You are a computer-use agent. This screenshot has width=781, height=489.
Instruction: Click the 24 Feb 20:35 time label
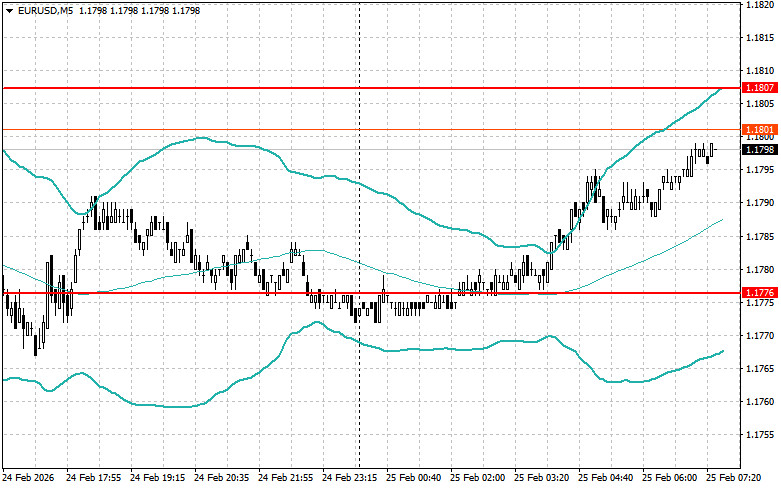221,478
